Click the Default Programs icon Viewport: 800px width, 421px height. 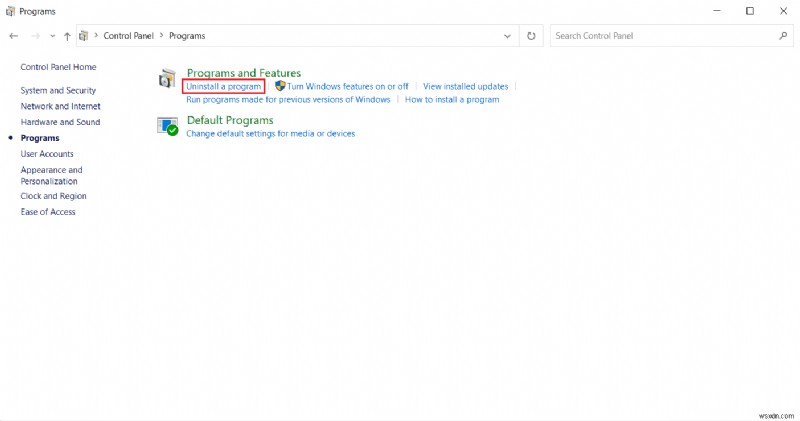(x=167, y=126)
